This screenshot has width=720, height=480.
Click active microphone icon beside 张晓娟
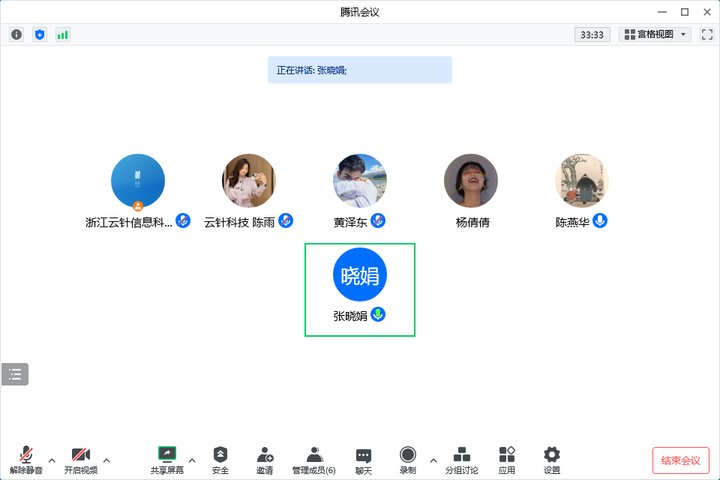(x=378, y=315)
